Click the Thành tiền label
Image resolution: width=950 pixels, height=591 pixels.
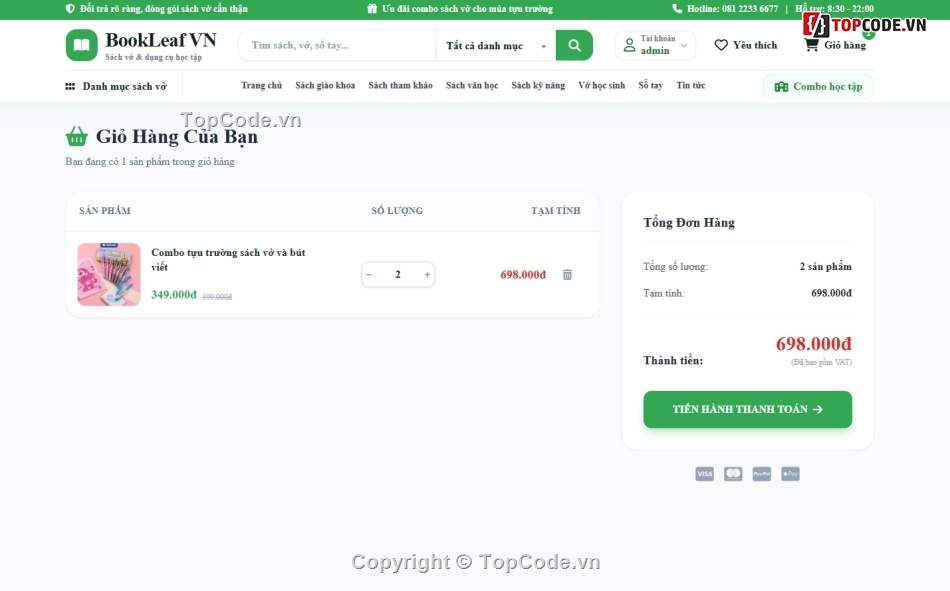673,361
